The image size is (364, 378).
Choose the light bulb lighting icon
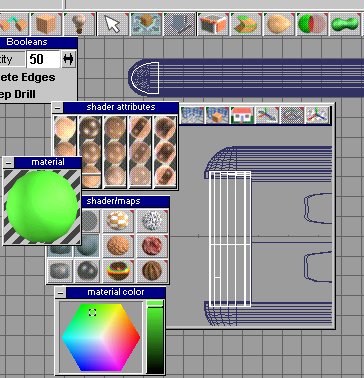[79, 24]
